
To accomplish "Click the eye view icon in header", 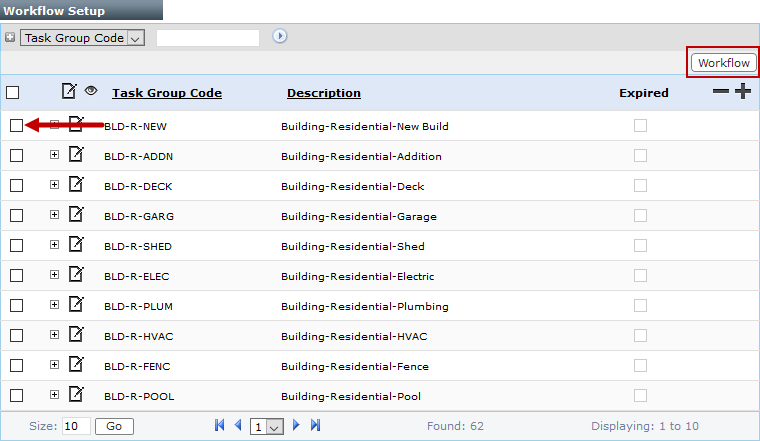I will [91, 91].
